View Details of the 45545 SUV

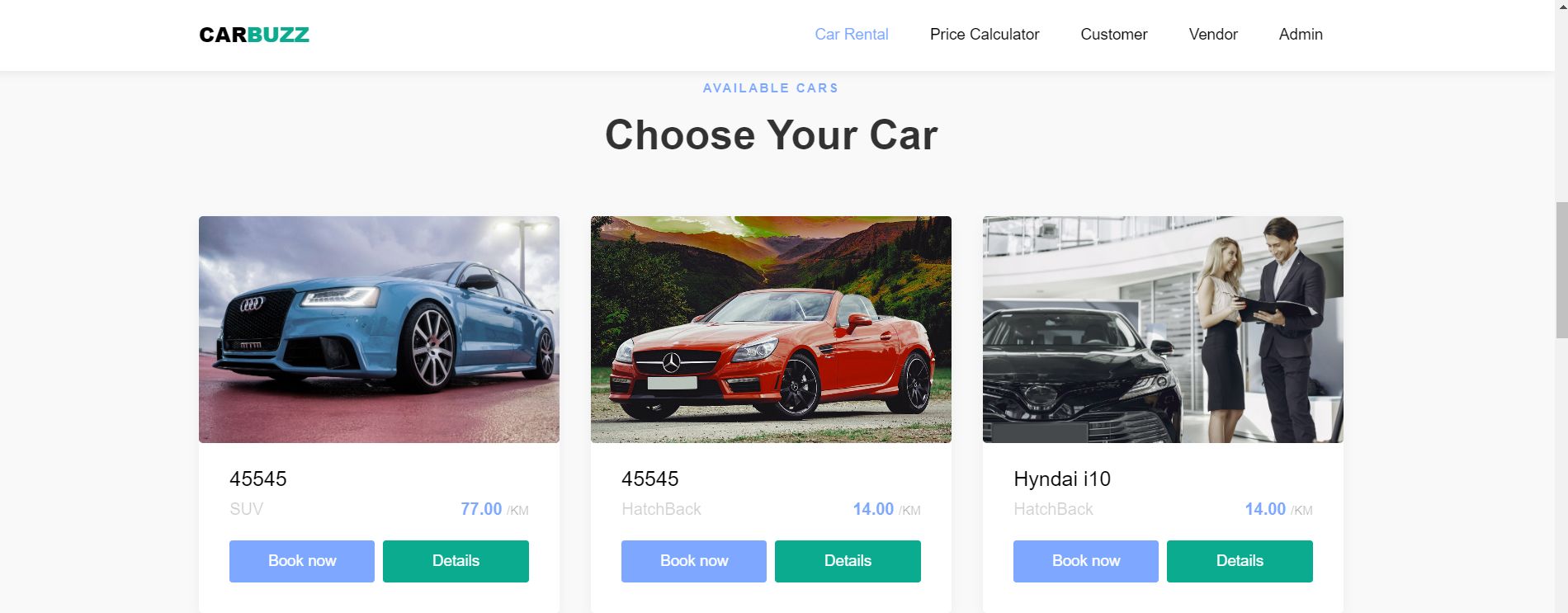pos(455,560)
